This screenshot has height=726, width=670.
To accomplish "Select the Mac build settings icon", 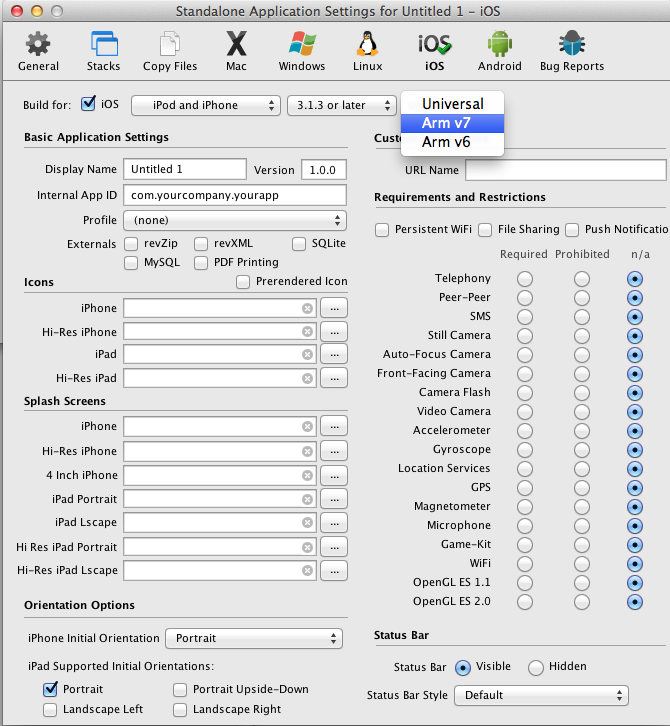I will pos(236,51).
